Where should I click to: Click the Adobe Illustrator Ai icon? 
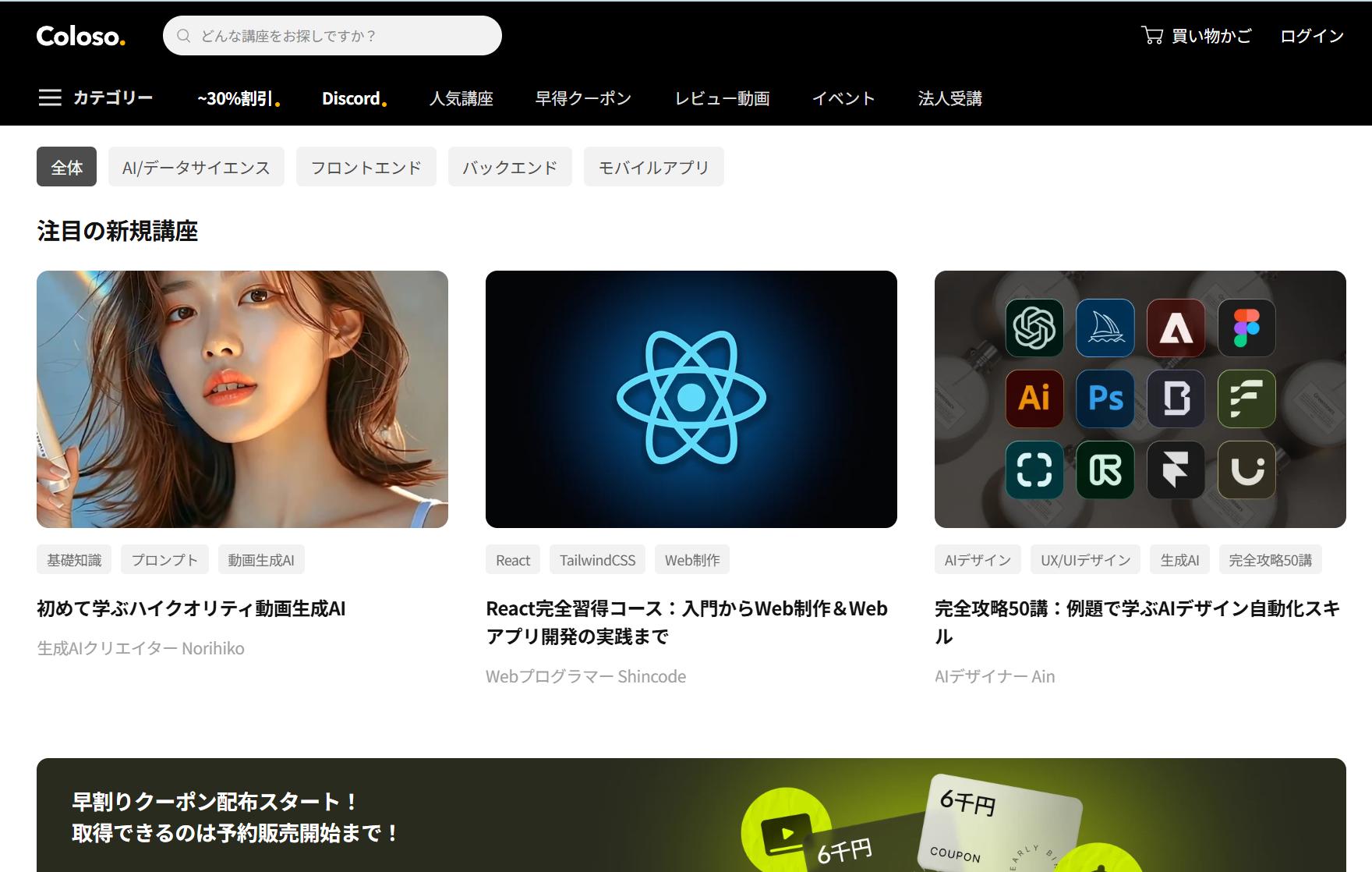click(1034, 399)
